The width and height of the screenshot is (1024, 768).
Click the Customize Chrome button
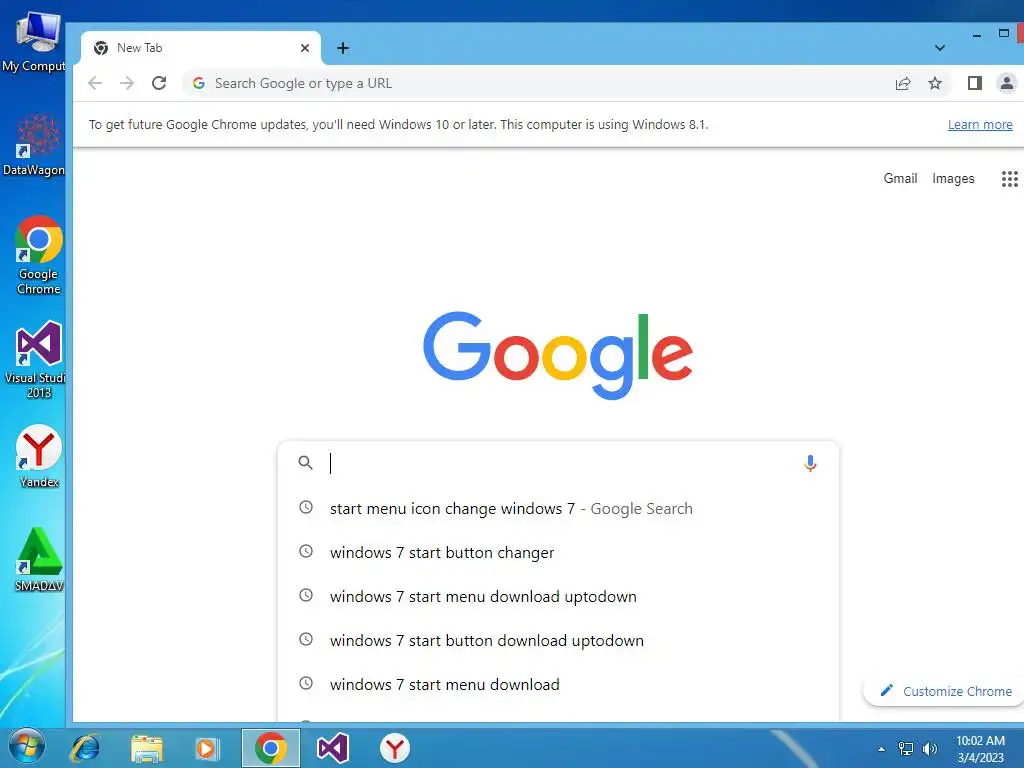click(945, 691)
